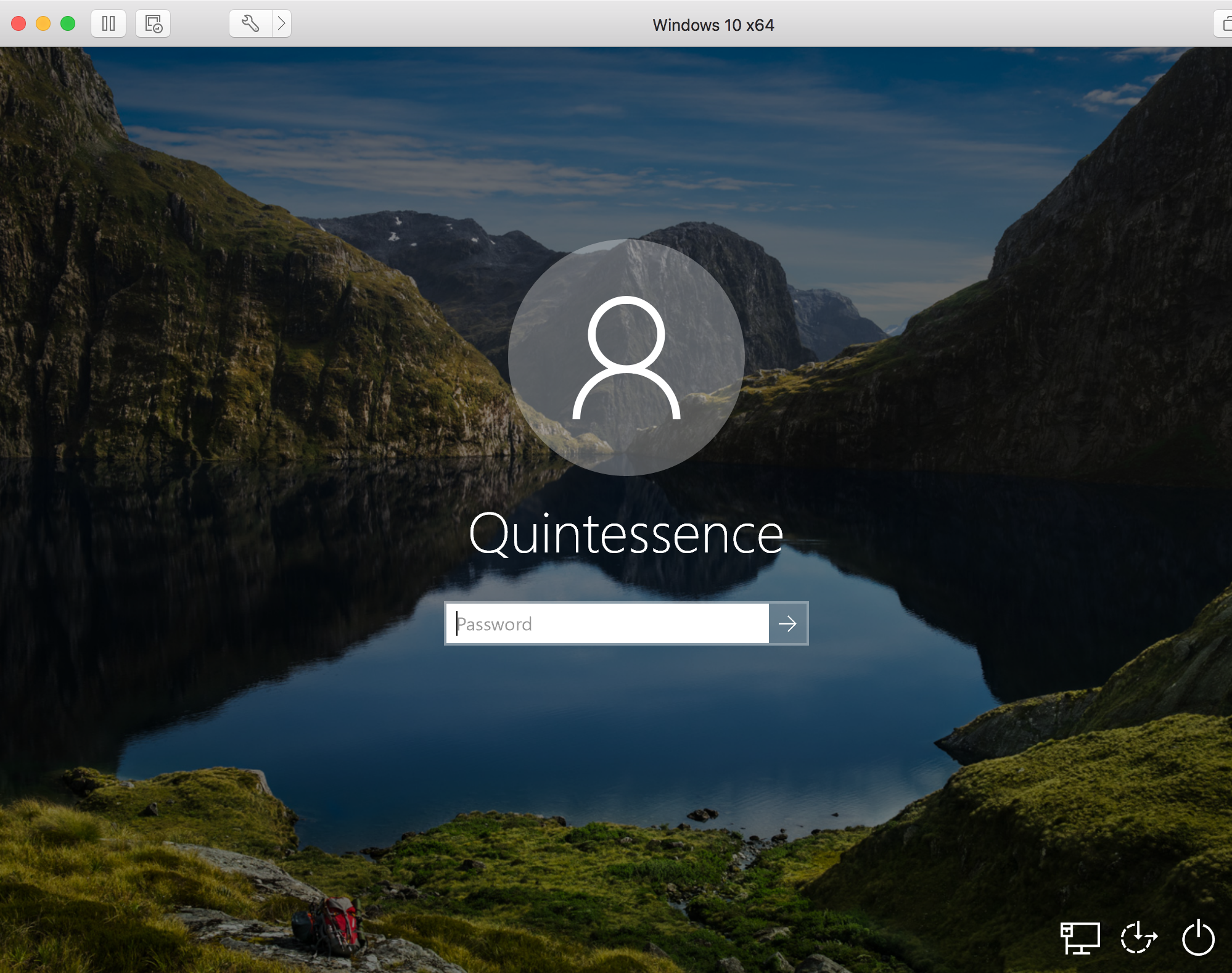Pause the virtual machine
The image size is (1232, 973).
click(109, 24)
